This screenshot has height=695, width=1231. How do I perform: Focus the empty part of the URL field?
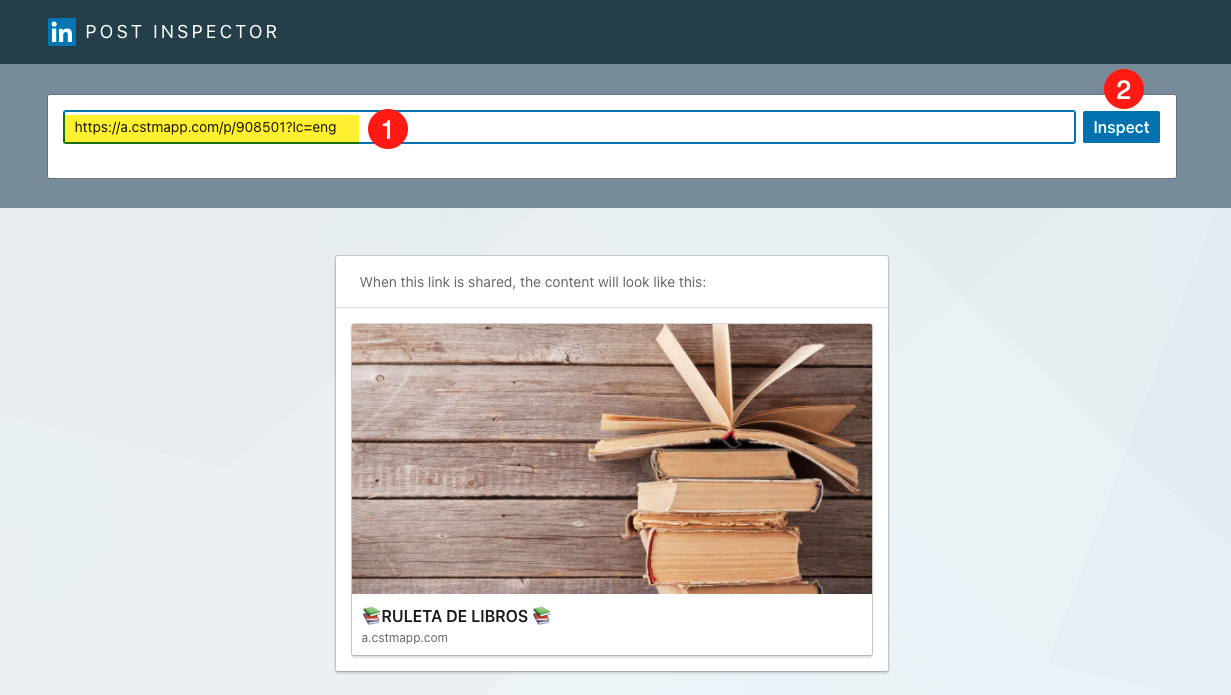point(740,128)
